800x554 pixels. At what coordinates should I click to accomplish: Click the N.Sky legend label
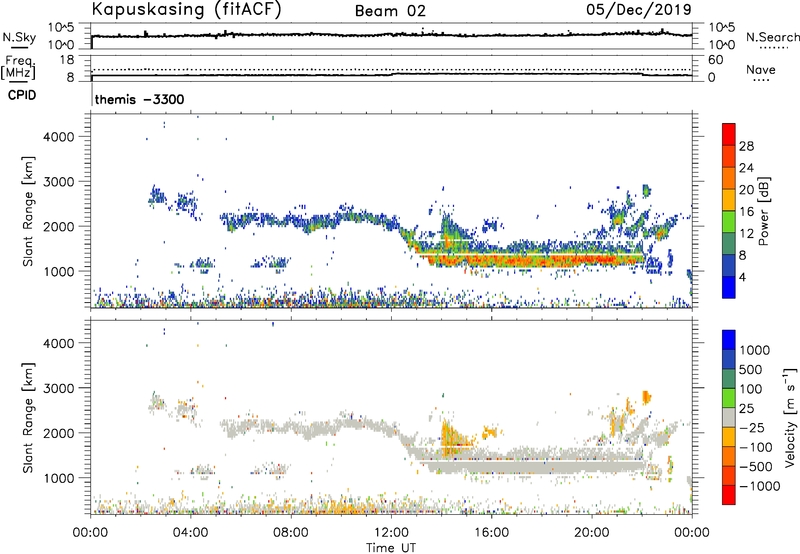pos(19,37)
